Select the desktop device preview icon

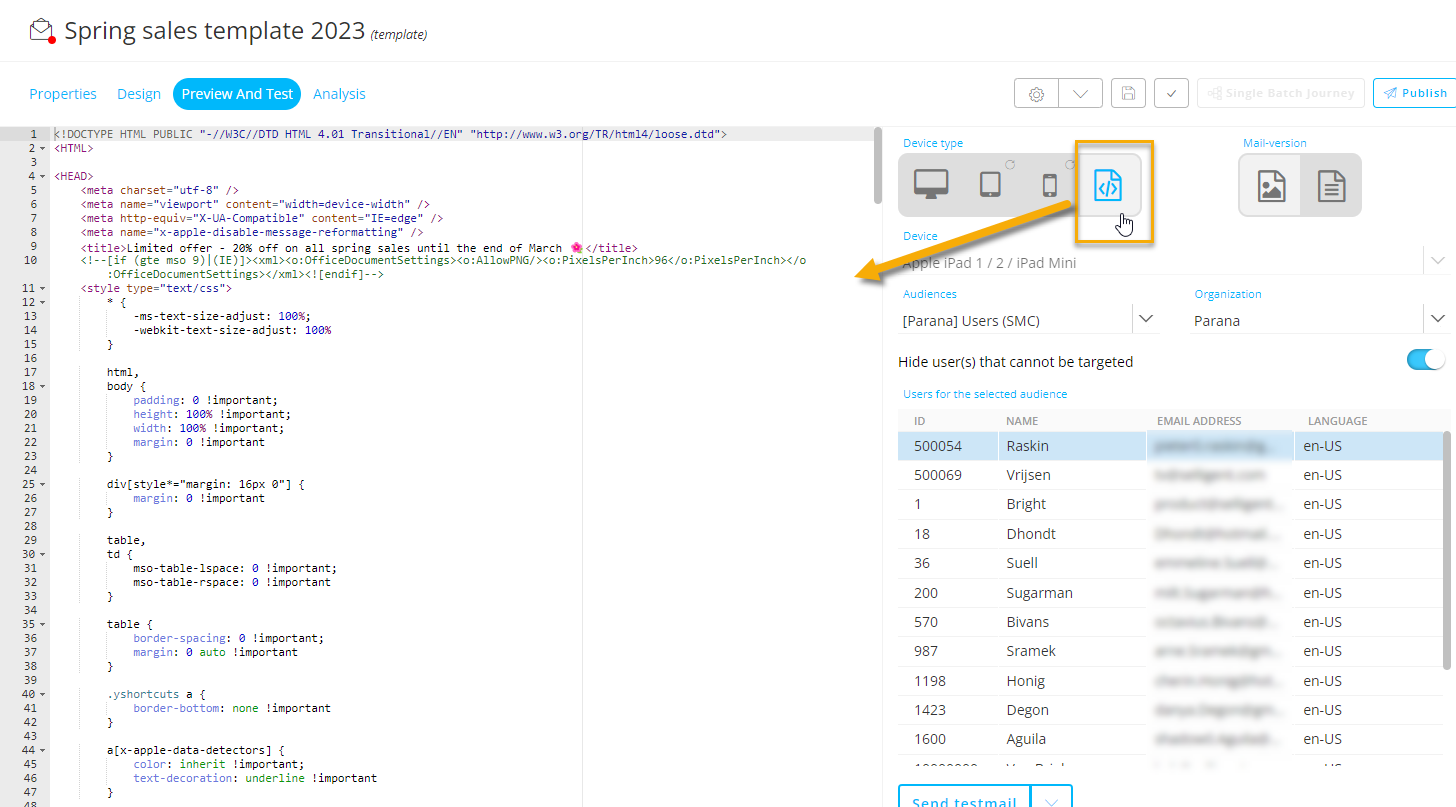(x=931, y=185)
